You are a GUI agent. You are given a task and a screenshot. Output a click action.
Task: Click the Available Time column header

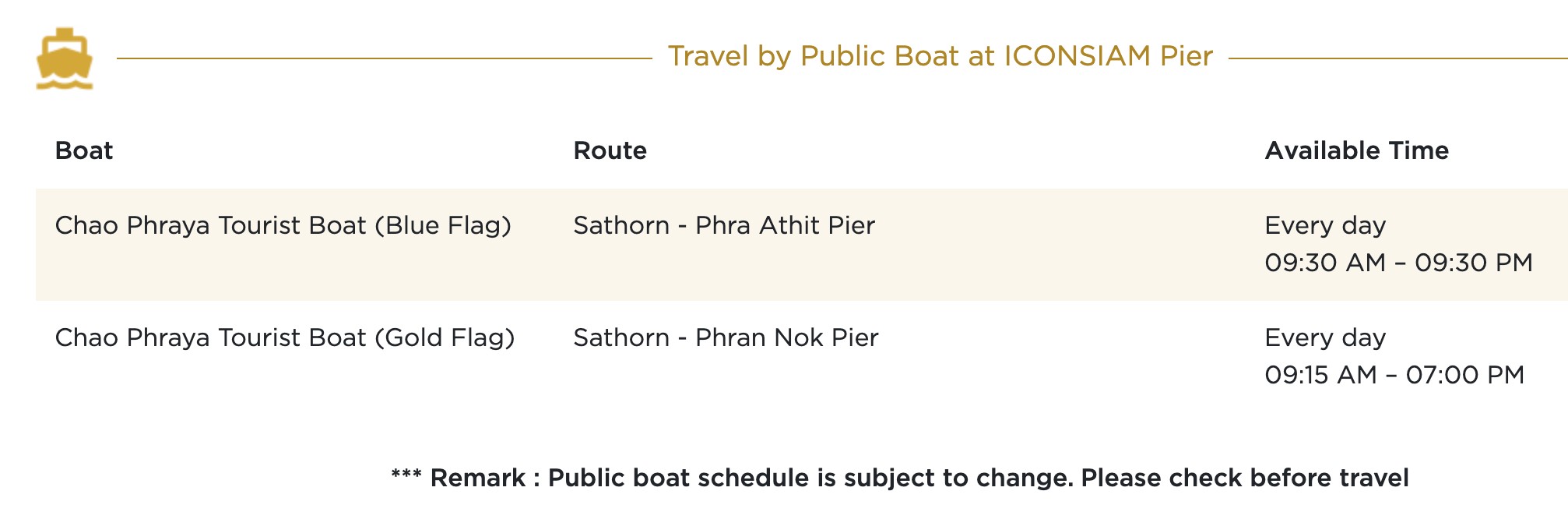[1356, 150]
